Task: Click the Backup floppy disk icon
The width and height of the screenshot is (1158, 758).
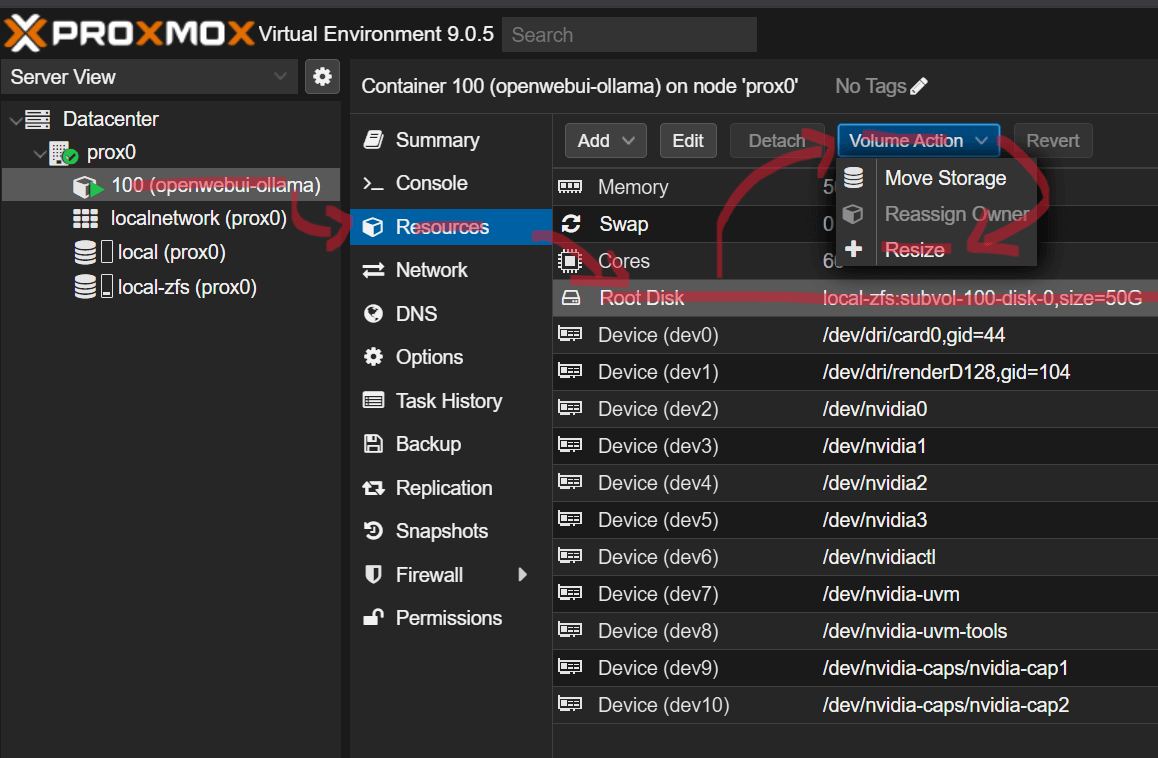Action: 373,444
